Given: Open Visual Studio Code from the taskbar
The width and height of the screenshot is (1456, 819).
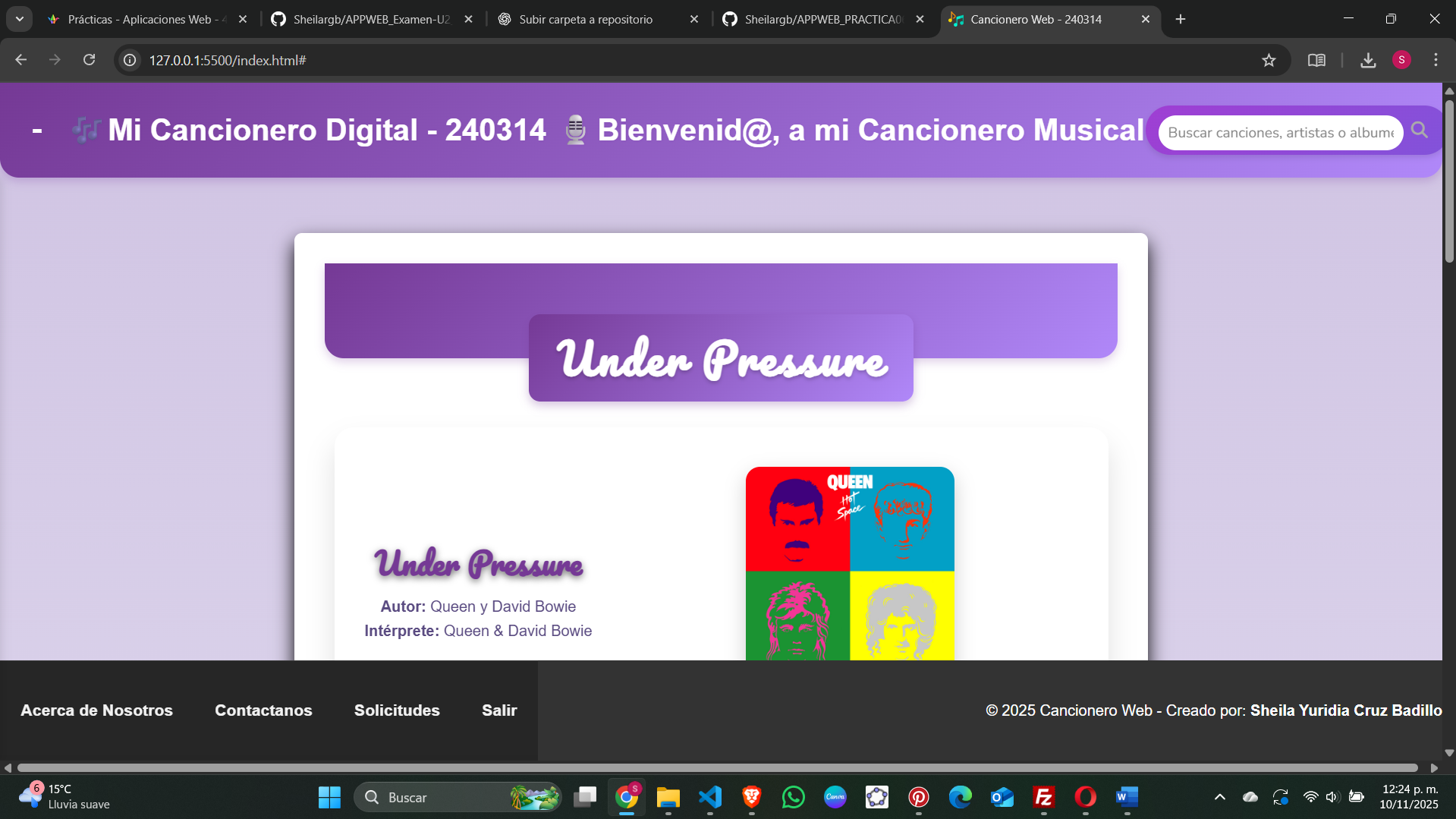Looking at the screenshot, I should (710, 797).
